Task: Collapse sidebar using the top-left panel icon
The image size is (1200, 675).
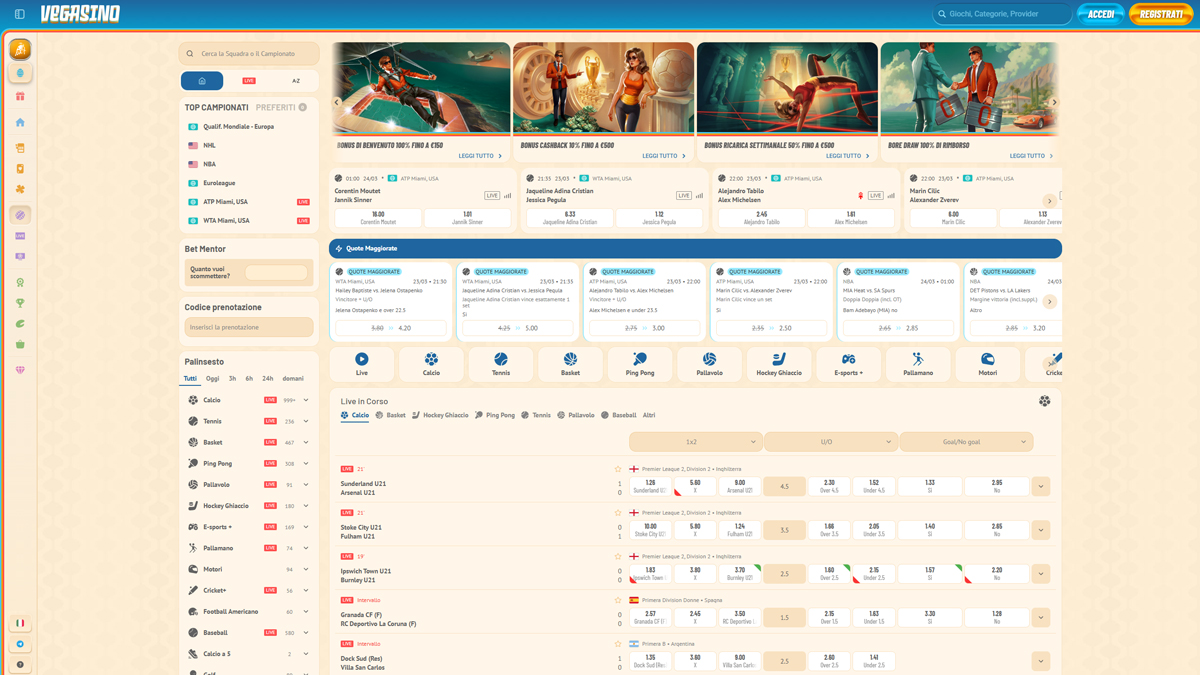Action: 19,14
